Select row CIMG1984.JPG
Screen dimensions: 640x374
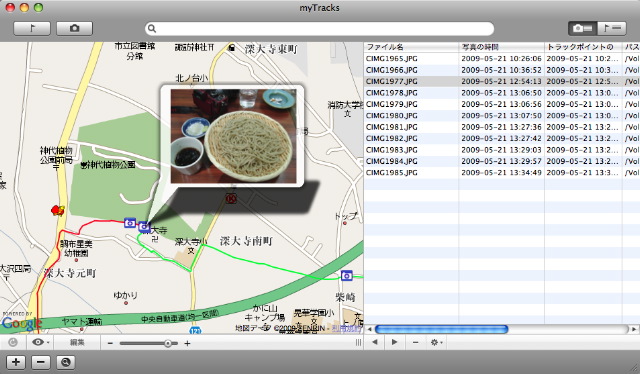click(x=502, y=161)
